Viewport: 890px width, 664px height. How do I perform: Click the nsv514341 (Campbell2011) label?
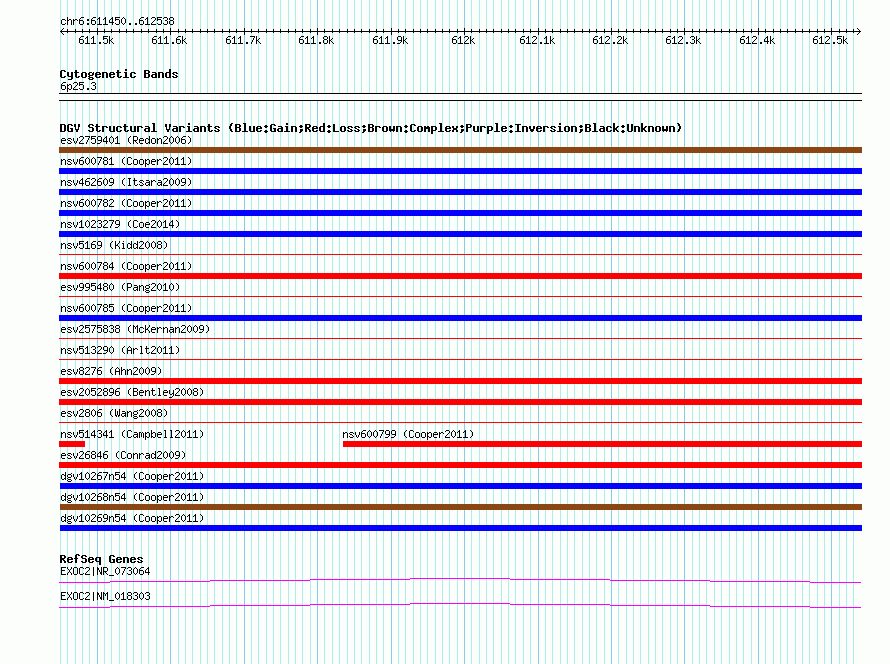point(132,434)
